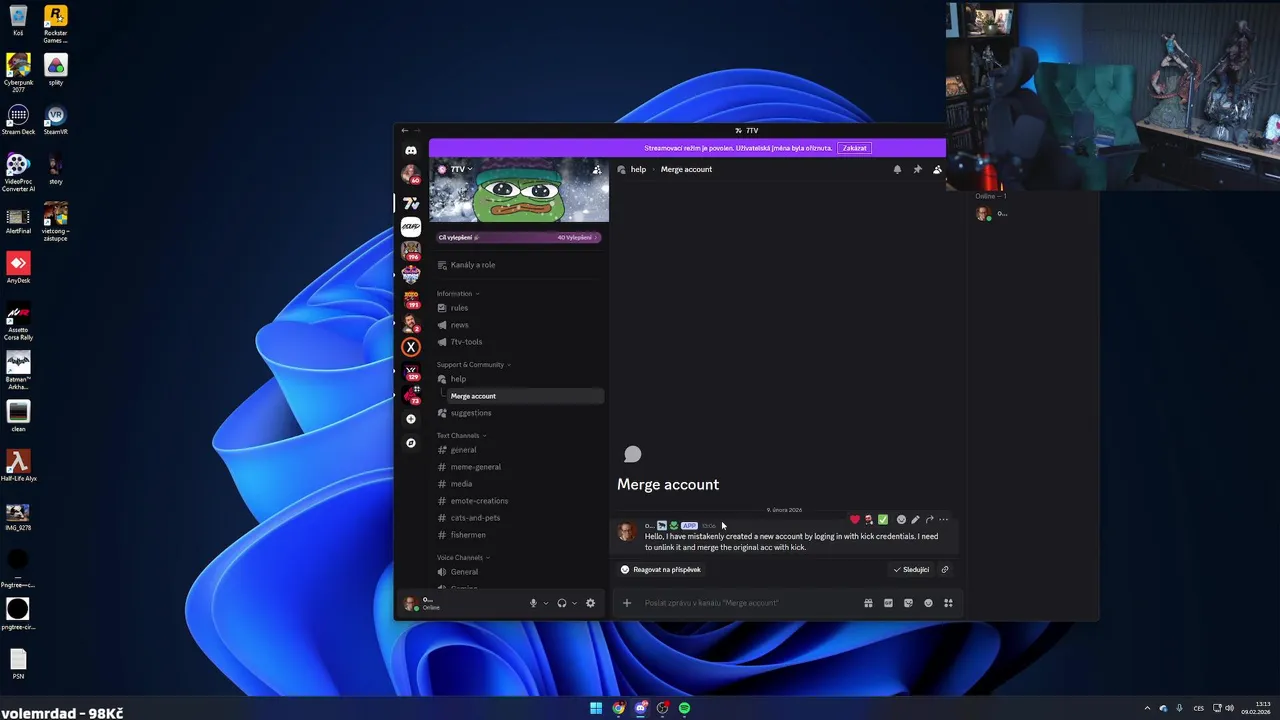Join the General voice channel
This screenshot has width=1280, height=720.
[519, 572]
